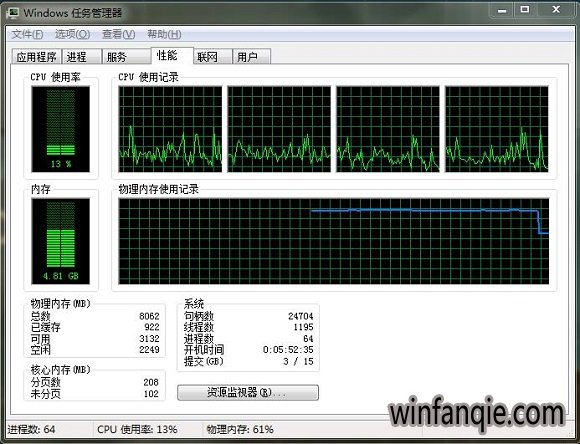The width and height of the screenshot is (580, 444).
Task: Switch to the 应用程序 tab
Action: pyautogui.click(x=36, y=57)
